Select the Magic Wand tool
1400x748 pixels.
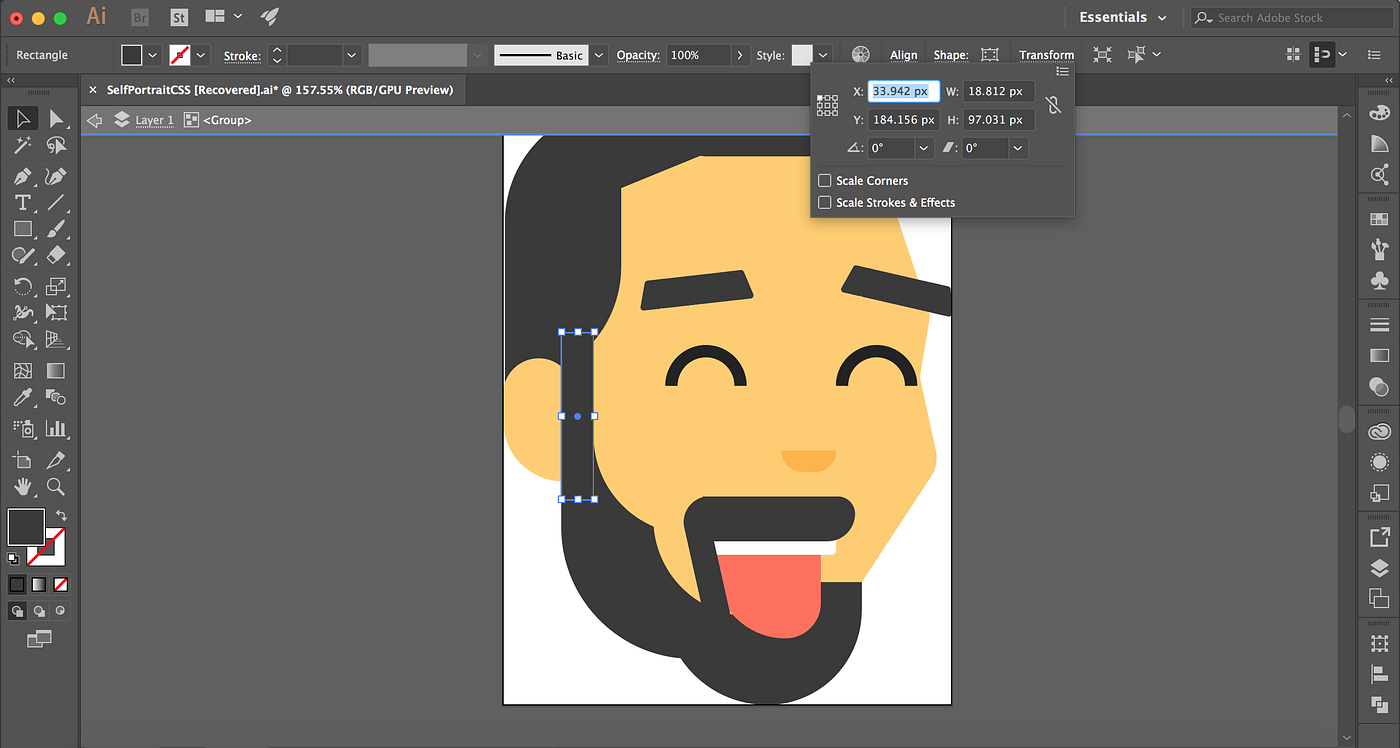click(22, 146)
